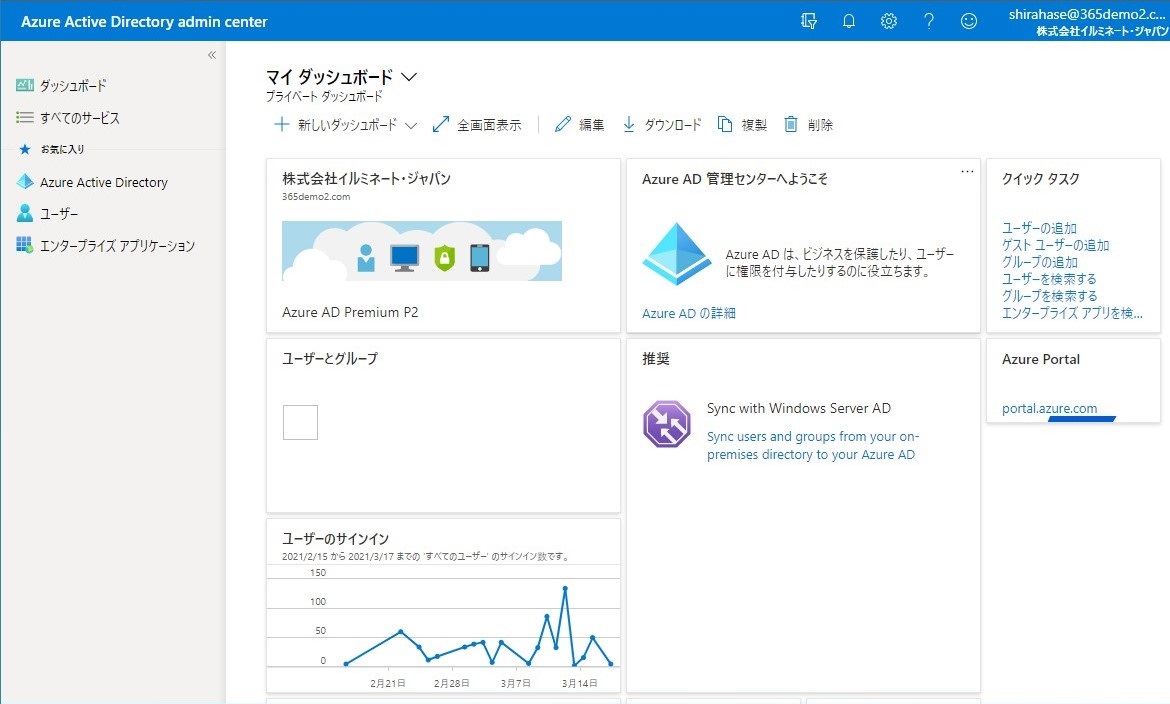Viewport: 1170px width, 704px height.
Task: Open Azure Active Directory from favorites
Action: pyautogui.click(x=104, y=182)
